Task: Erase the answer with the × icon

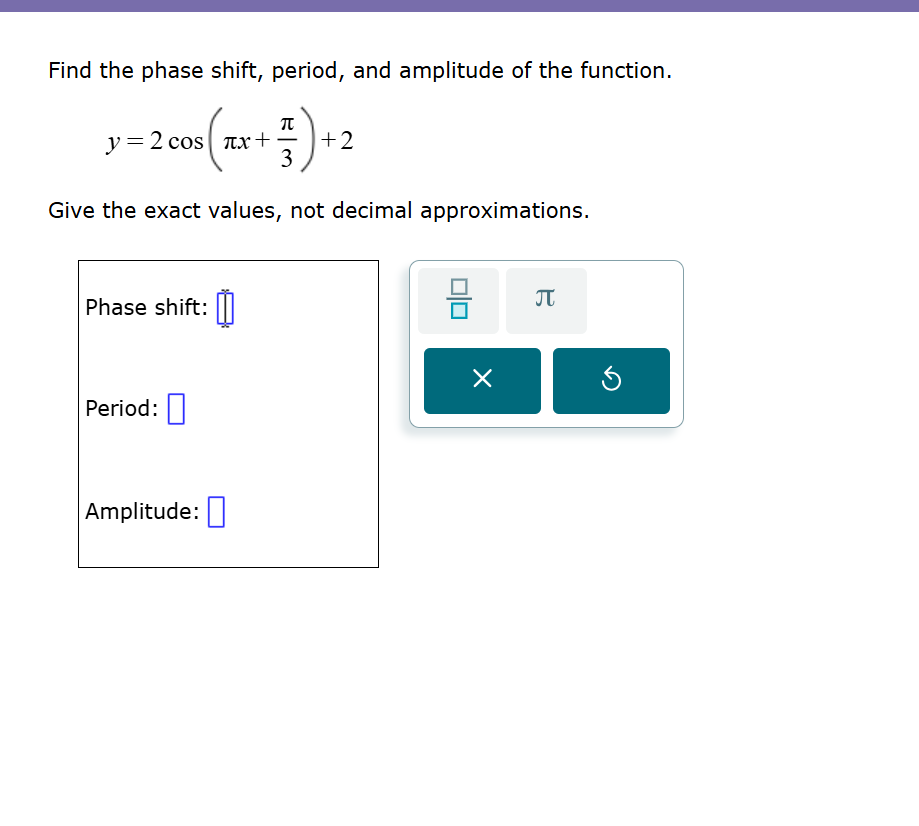Action: click(x=482, y=381)
